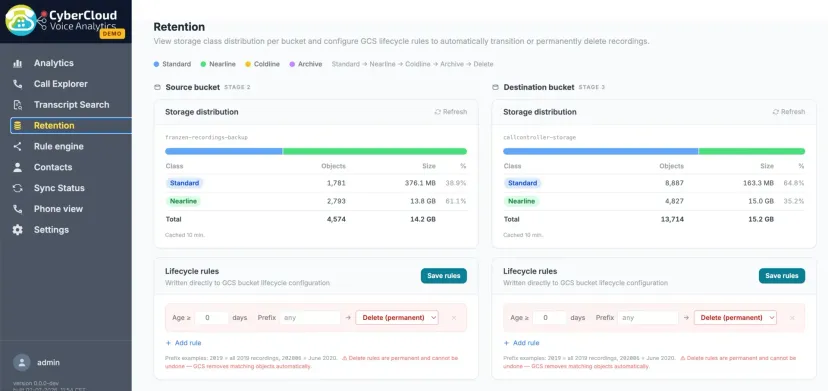The height and width of the screenshot is (391, 828).
Task: Add rule to Destination bucket lifecycle
Action: click(x=521, y=343)
